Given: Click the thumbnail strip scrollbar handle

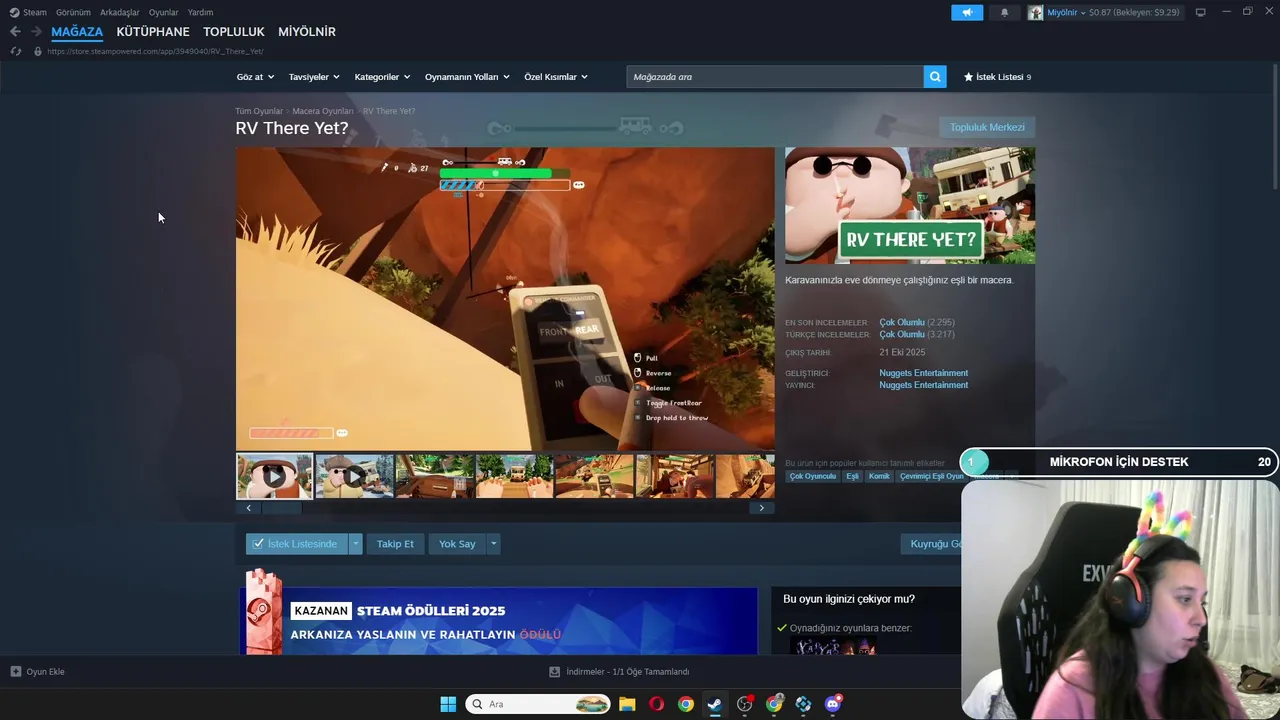Looking at the screenshot, I should click(282, 508).
